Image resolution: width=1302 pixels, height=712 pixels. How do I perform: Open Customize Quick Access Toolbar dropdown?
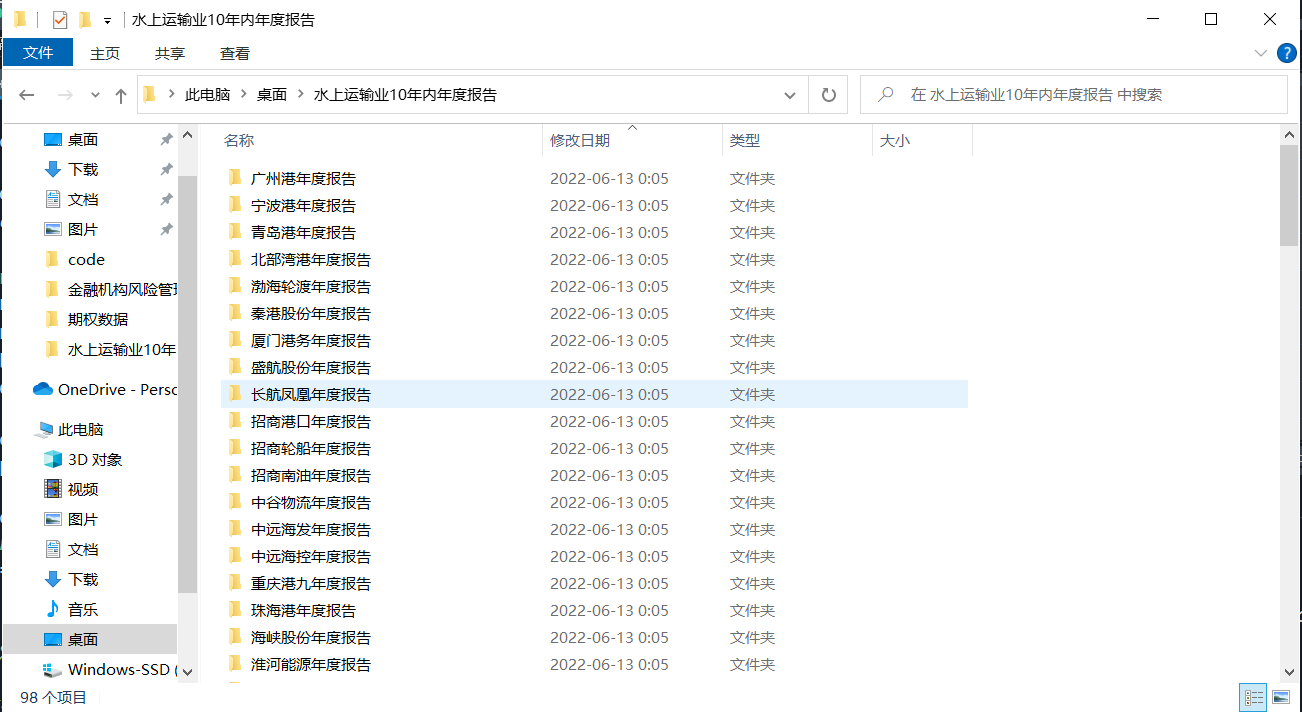[x=107, y=20]
